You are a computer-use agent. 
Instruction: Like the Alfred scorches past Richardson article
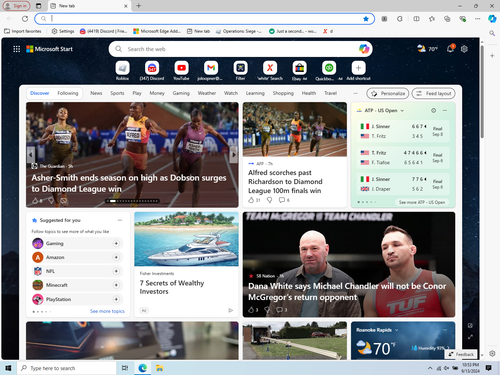(x=251, y=200)
